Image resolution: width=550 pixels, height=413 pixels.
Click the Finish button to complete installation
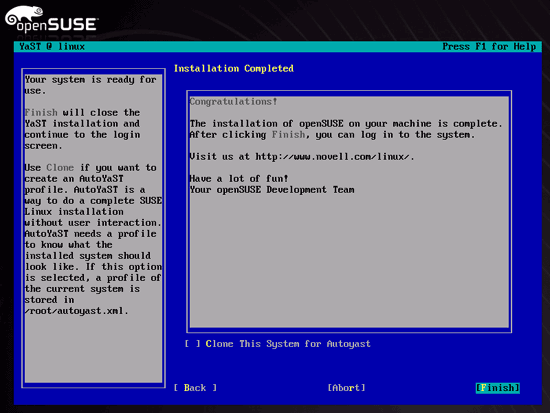point(497,388)
